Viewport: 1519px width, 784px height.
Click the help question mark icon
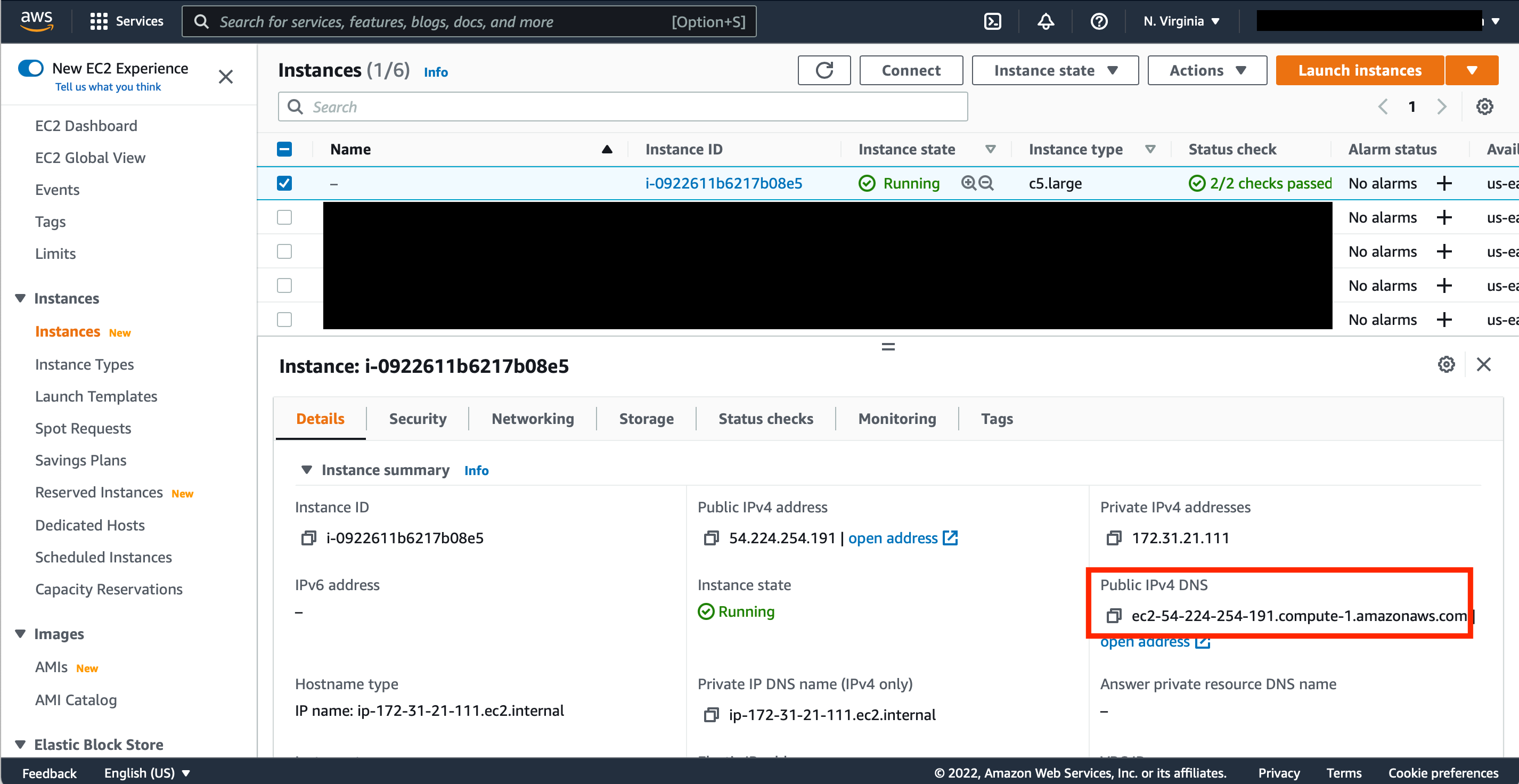pos(1099,22)
